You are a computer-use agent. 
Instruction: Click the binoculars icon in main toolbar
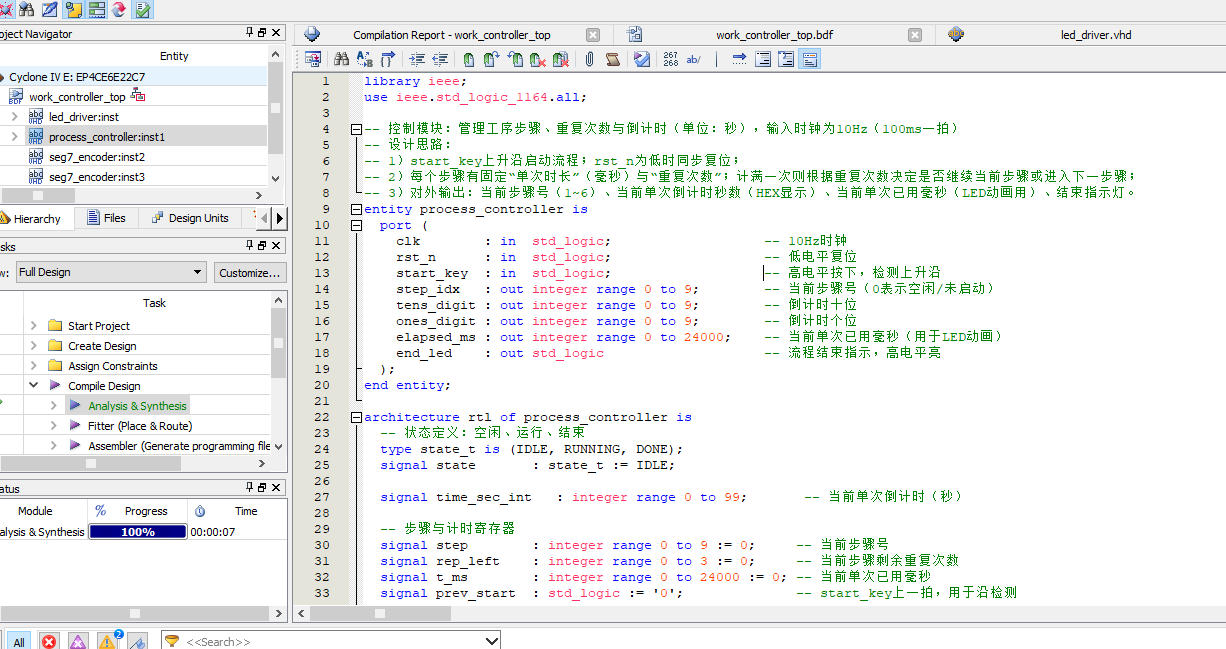coord(26,10)
